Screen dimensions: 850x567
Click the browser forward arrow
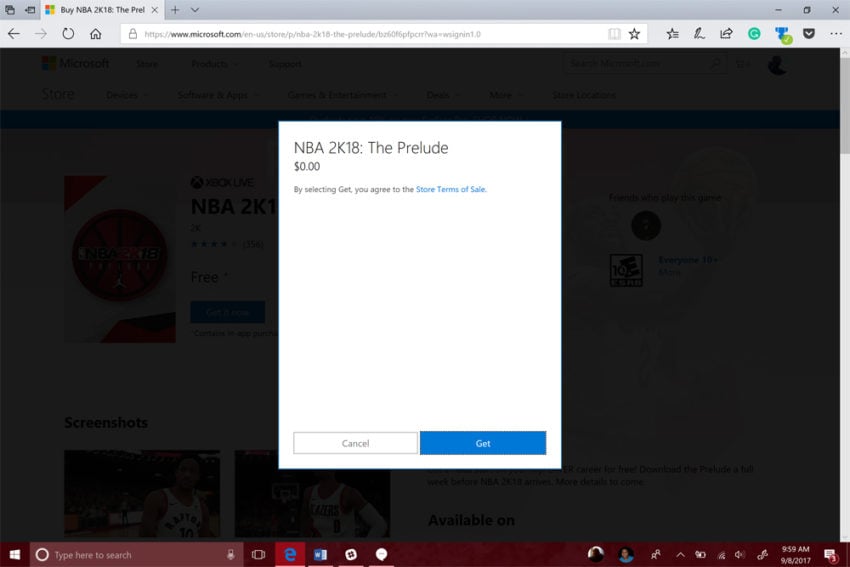(x=41, y=34)
